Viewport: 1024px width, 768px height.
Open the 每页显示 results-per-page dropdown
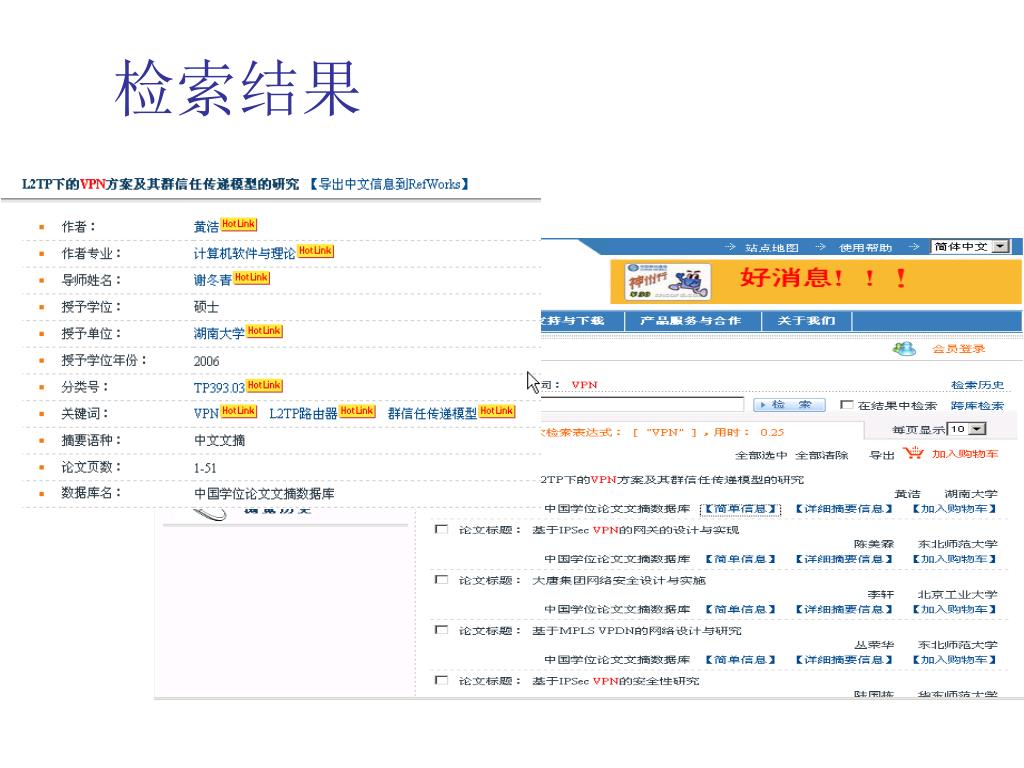(x=967, y=429)
